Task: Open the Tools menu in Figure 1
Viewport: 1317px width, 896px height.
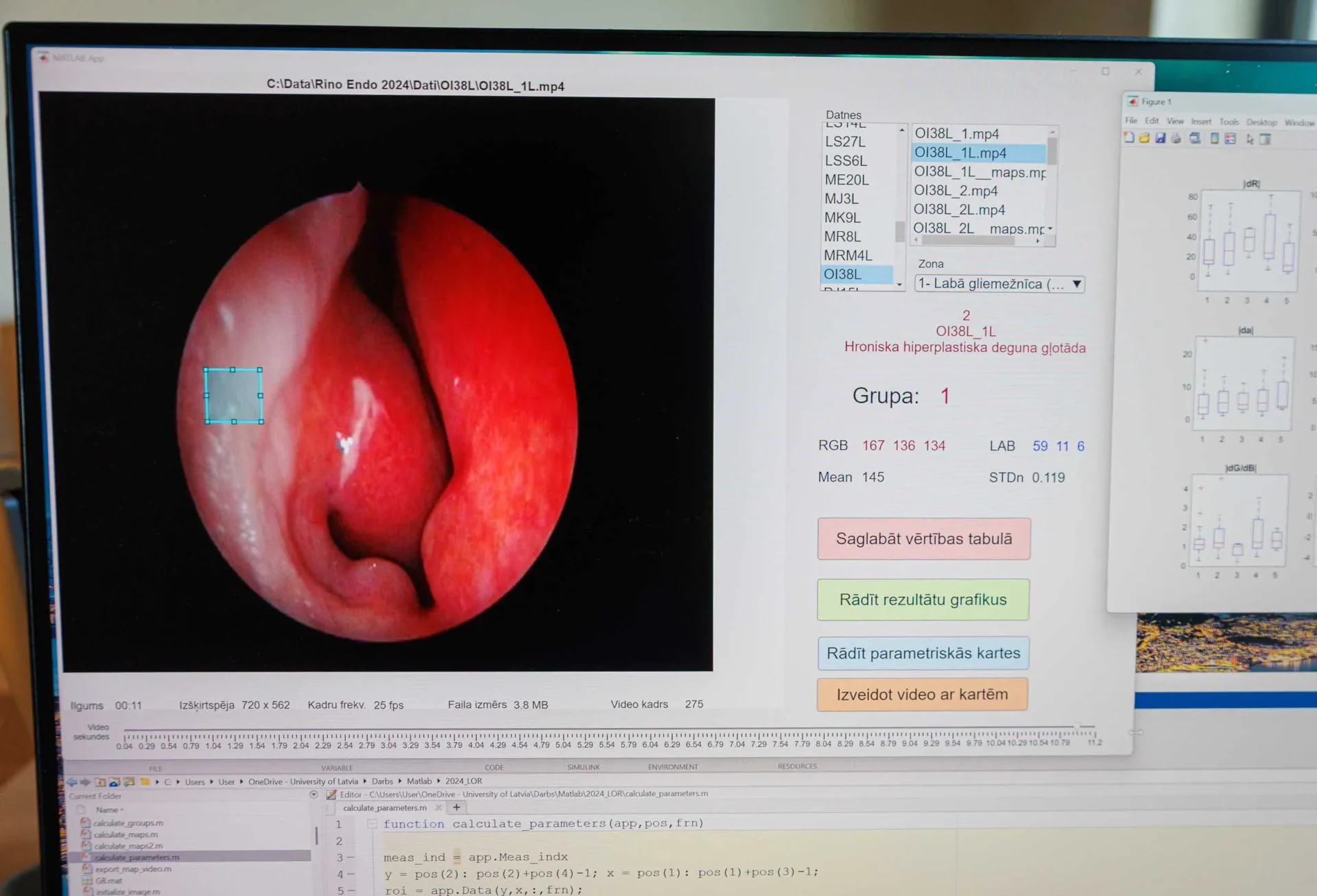Action: [1229, 122]
